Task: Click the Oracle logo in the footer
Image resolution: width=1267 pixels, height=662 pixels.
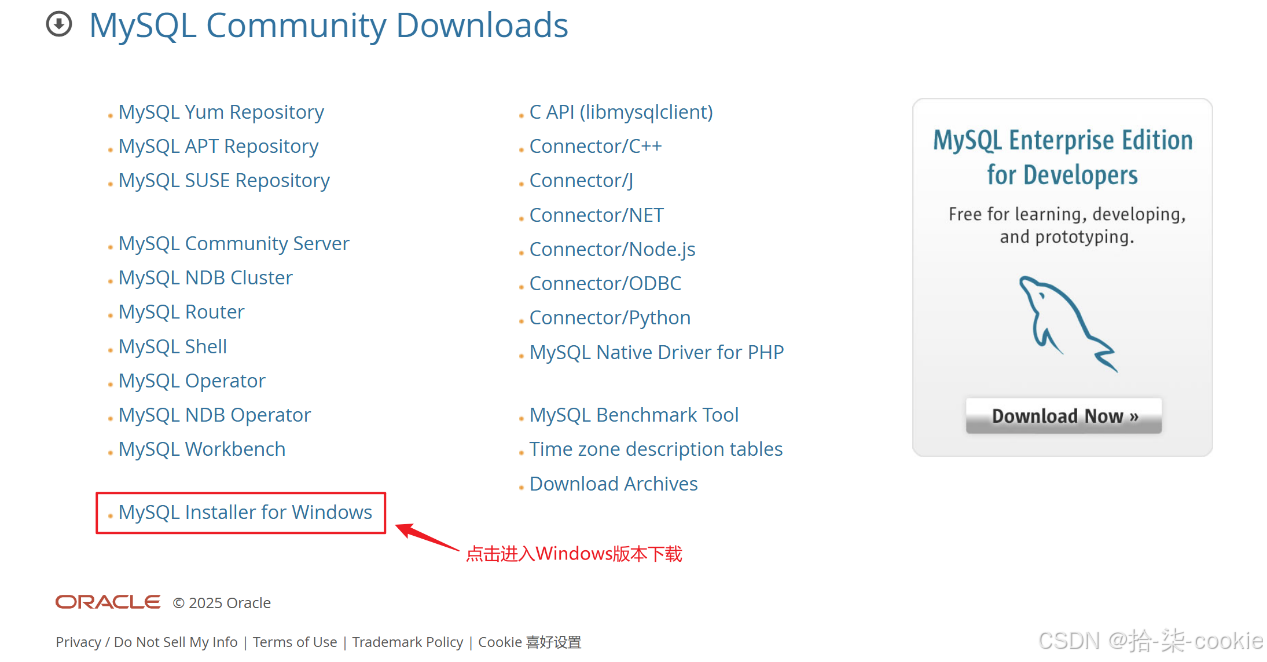Action: pyautogui.click(x=108, y=602)
